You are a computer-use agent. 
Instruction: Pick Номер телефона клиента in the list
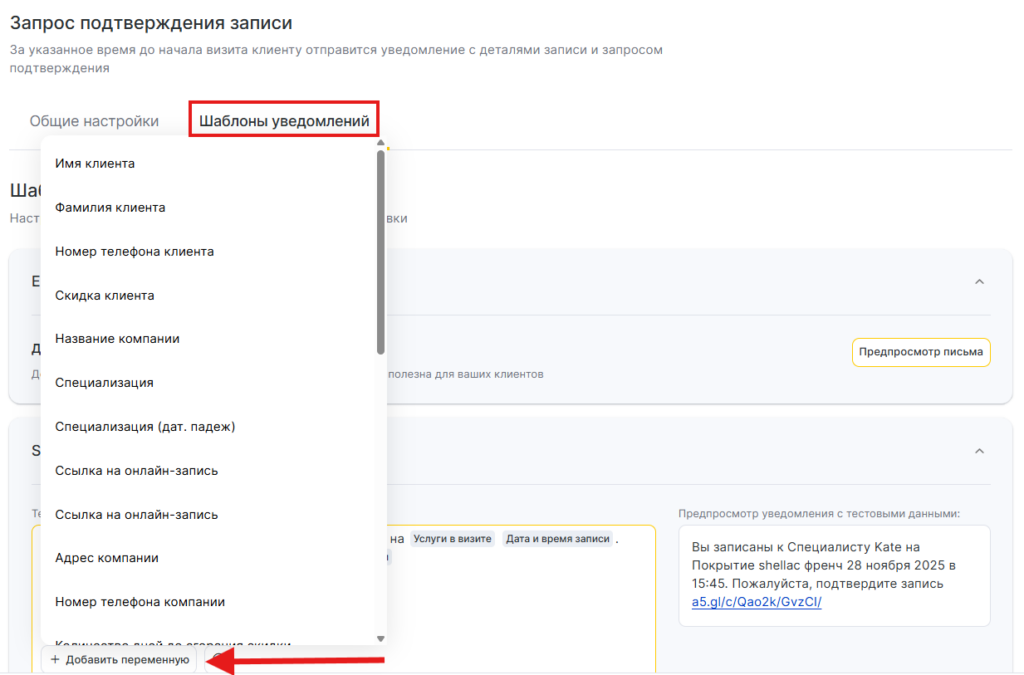point(134,251)
